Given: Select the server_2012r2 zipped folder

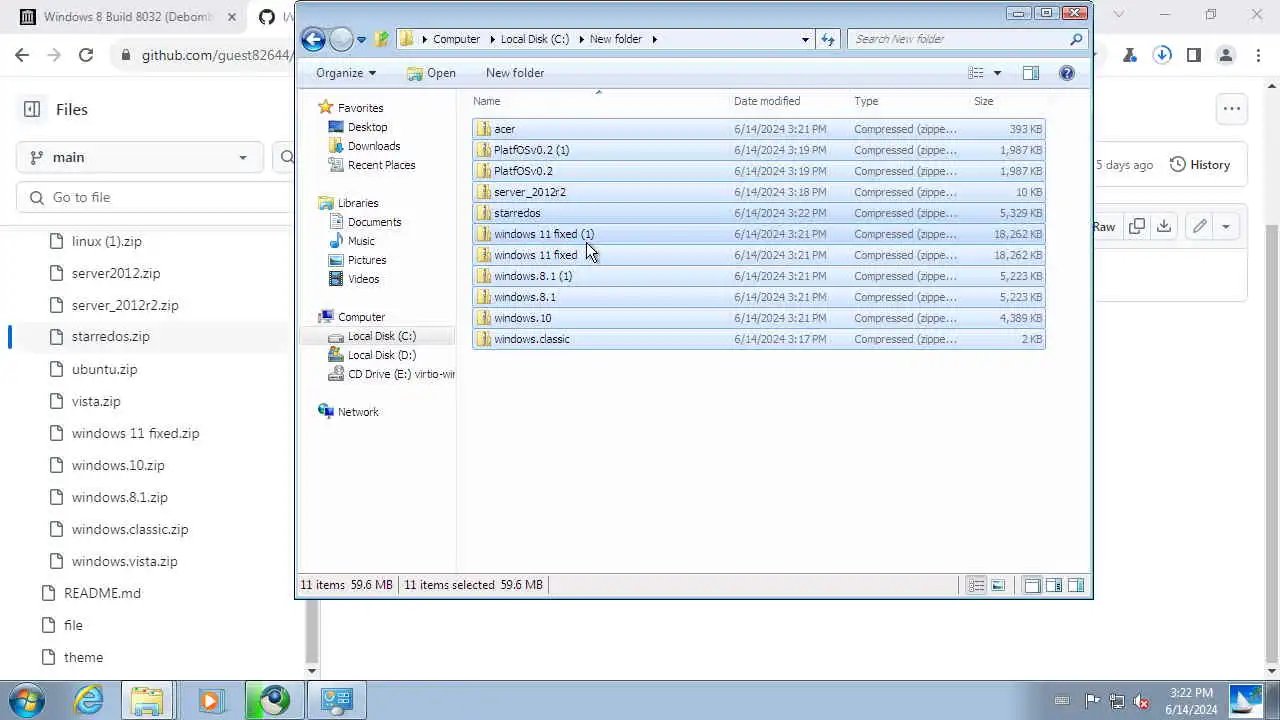Looking at the screenshot, I should 758,192.
